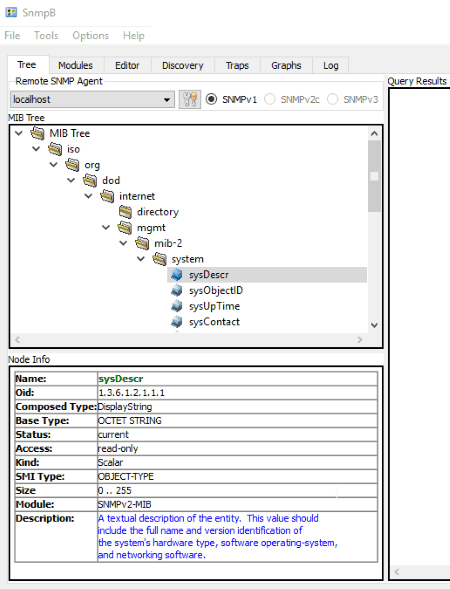This screenshot has width=450, height=589.
Task: Click the OBJECT-TYPE SMI type value
Action: (126, 477)
